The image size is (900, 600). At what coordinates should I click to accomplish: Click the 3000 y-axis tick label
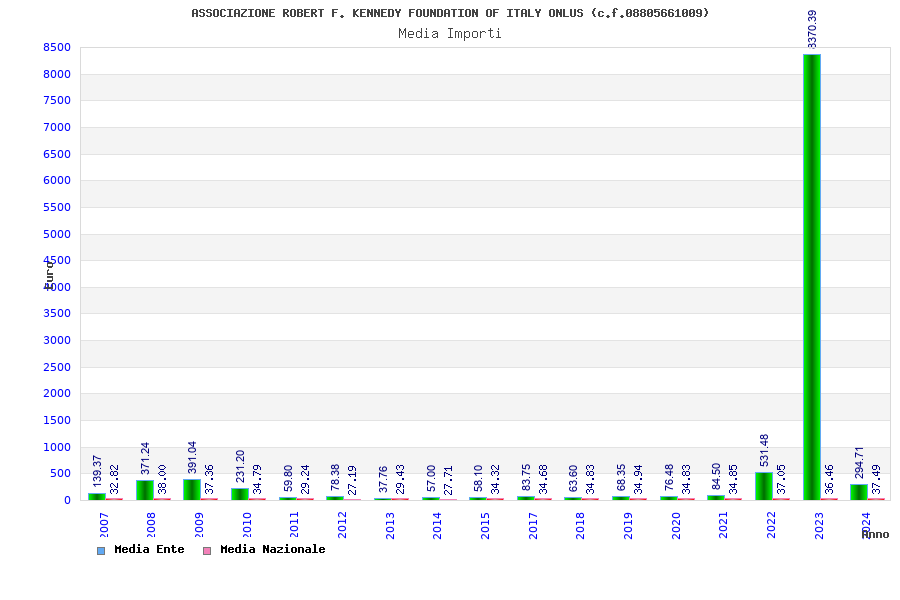pos(57,340)
